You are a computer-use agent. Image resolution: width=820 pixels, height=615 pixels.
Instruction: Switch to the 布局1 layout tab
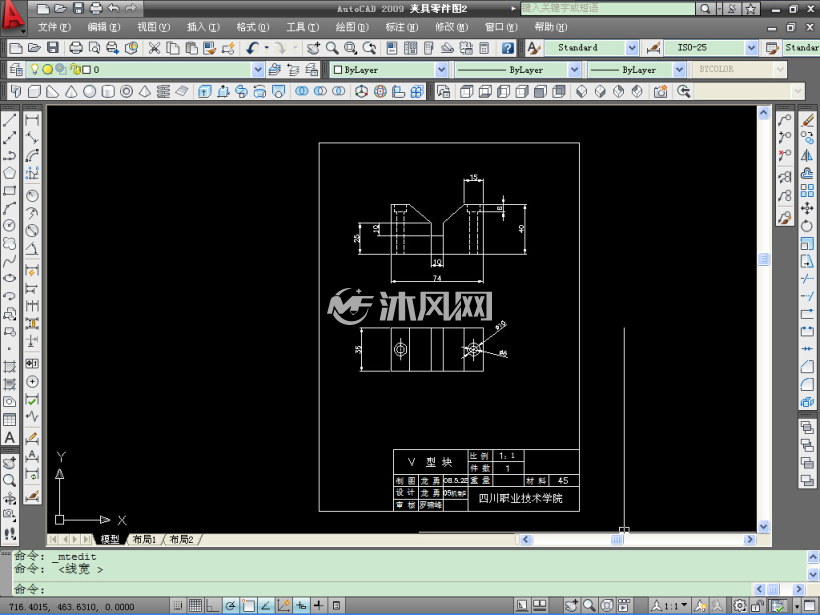point(144,539)
